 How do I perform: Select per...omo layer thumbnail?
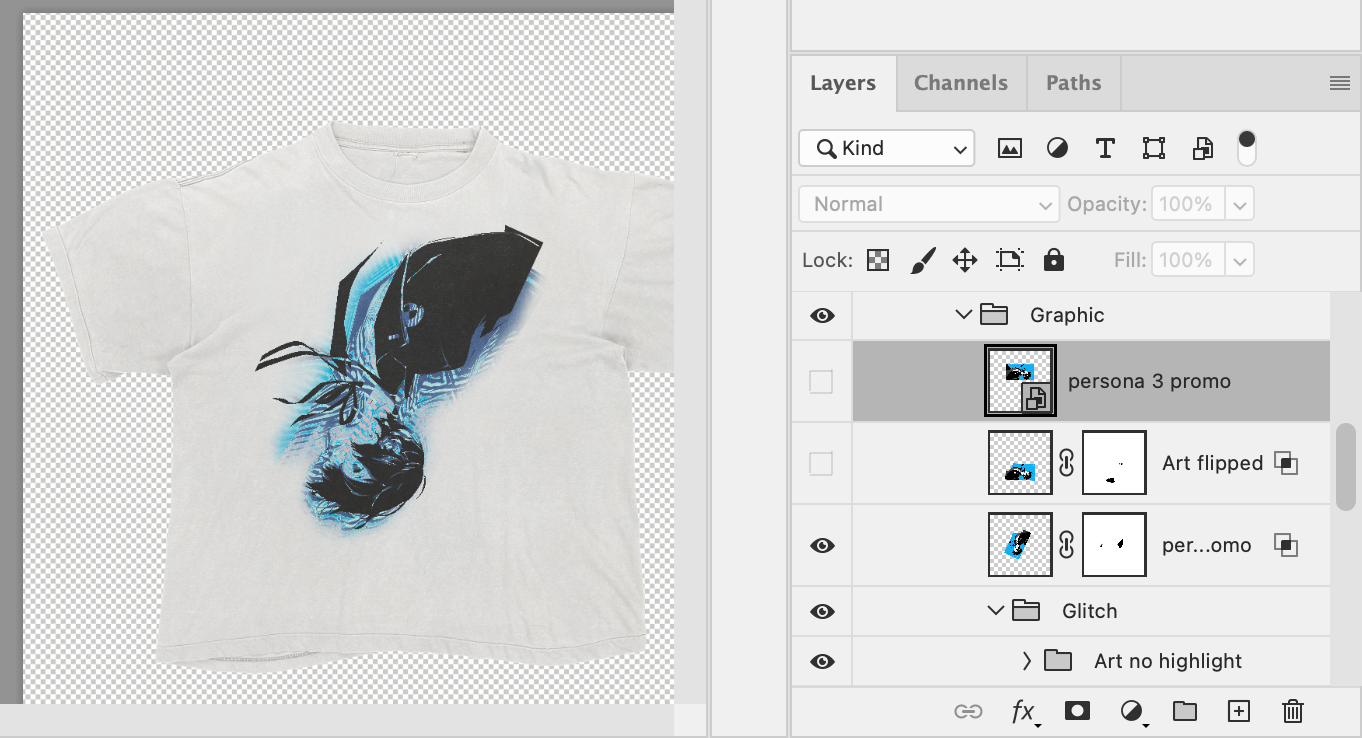pos(1020,545)
